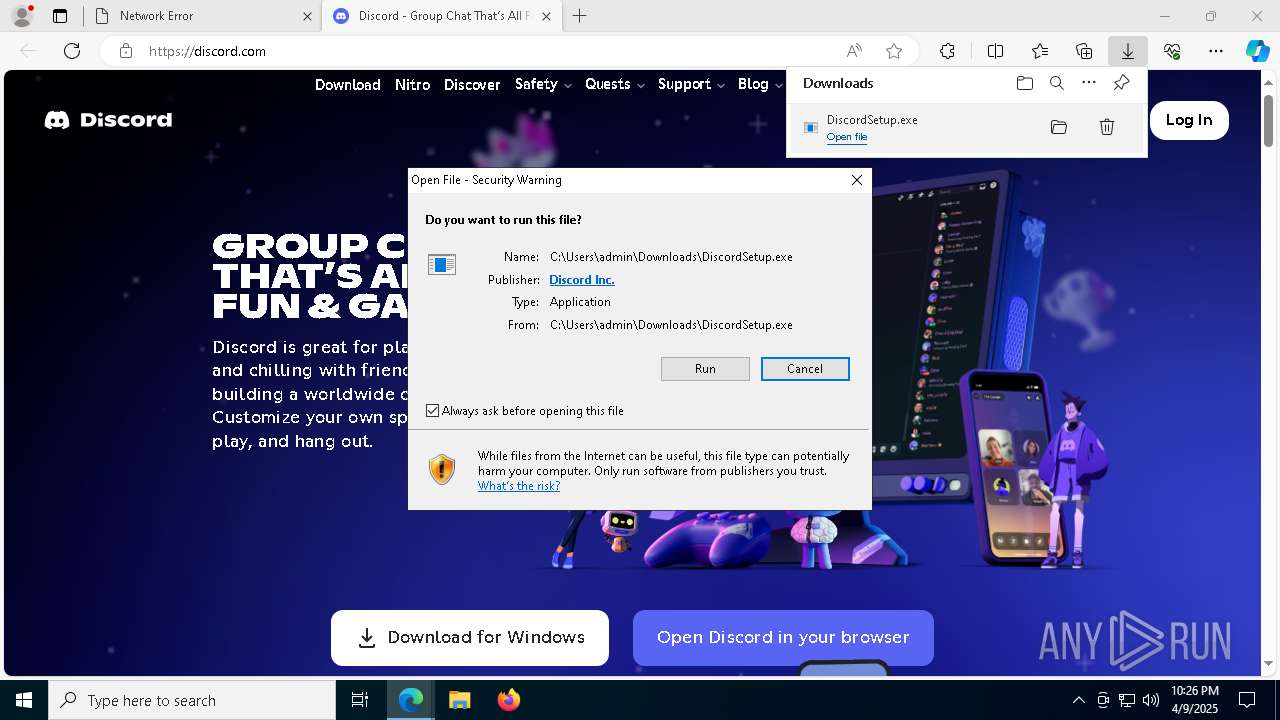
Task: Open Download link in Discord navigation
Action: point(348,85)
